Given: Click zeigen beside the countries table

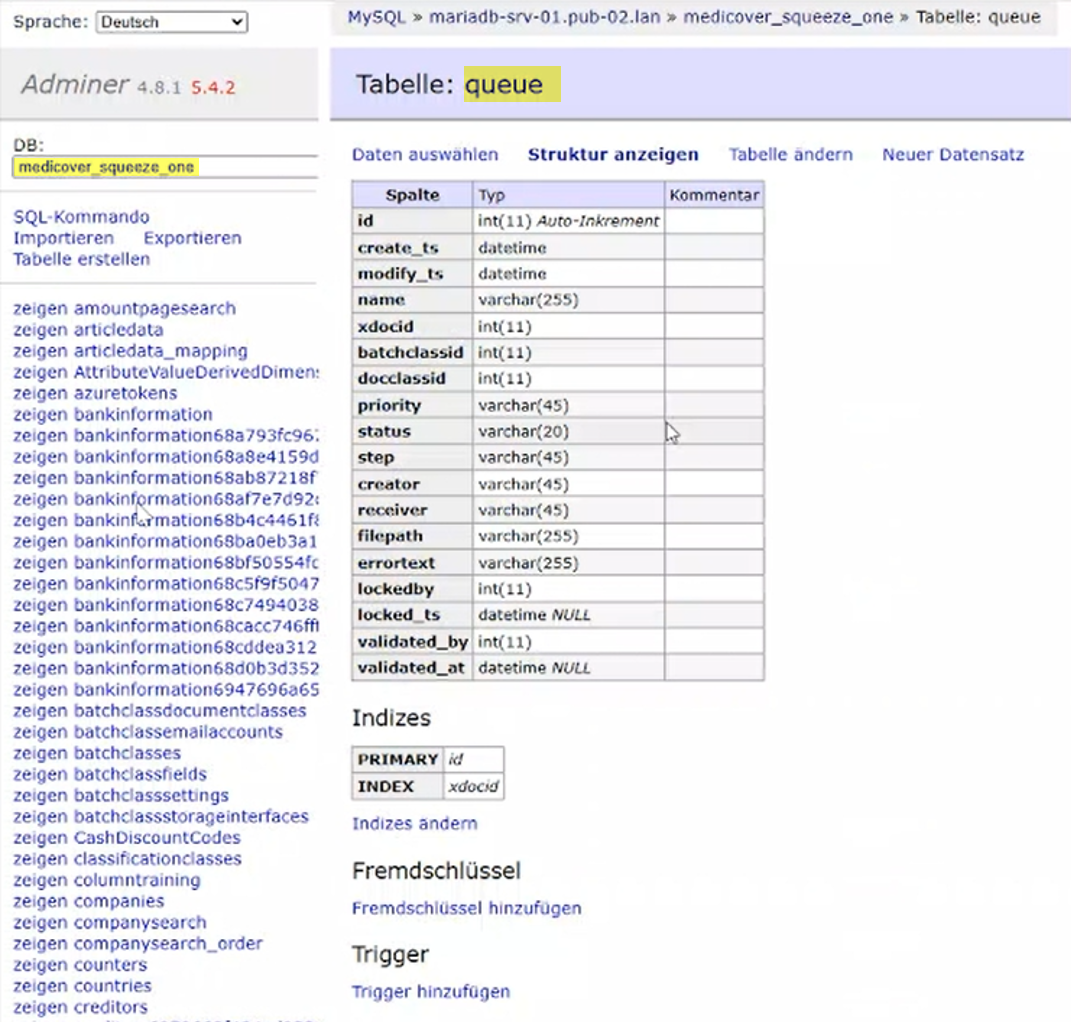Looking at the screenshot, I should tap(40, 986).
